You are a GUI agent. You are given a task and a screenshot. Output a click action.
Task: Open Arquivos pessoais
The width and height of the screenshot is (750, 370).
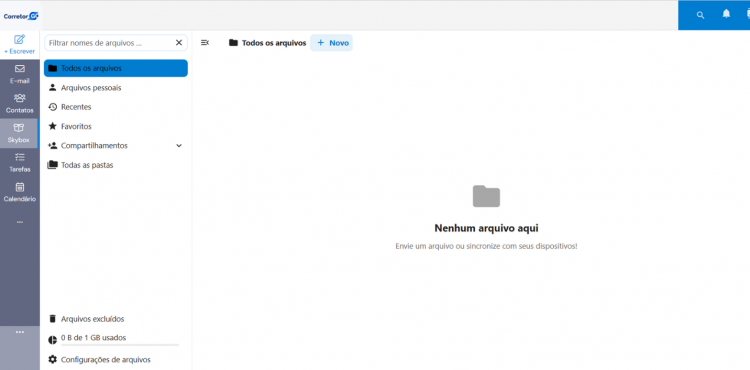[116, 87]
